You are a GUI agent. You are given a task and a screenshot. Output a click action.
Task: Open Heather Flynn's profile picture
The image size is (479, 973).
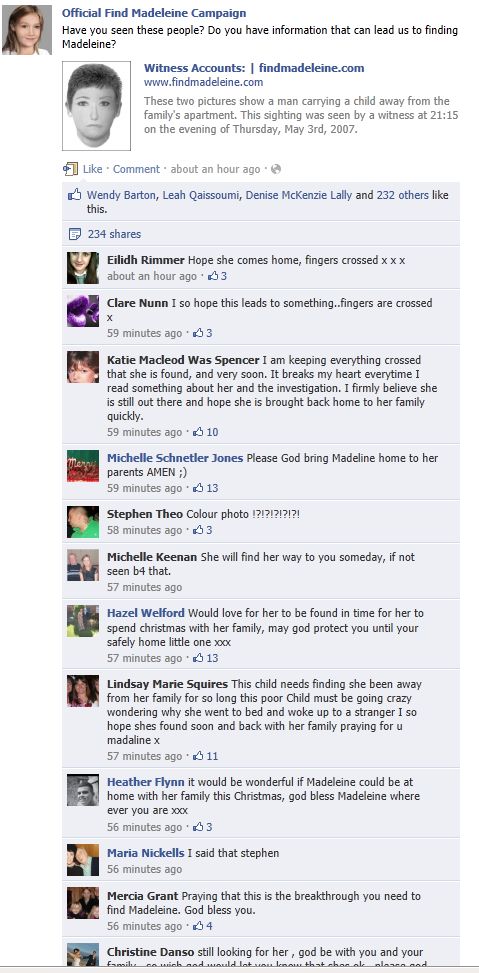(x=83, y=790)
